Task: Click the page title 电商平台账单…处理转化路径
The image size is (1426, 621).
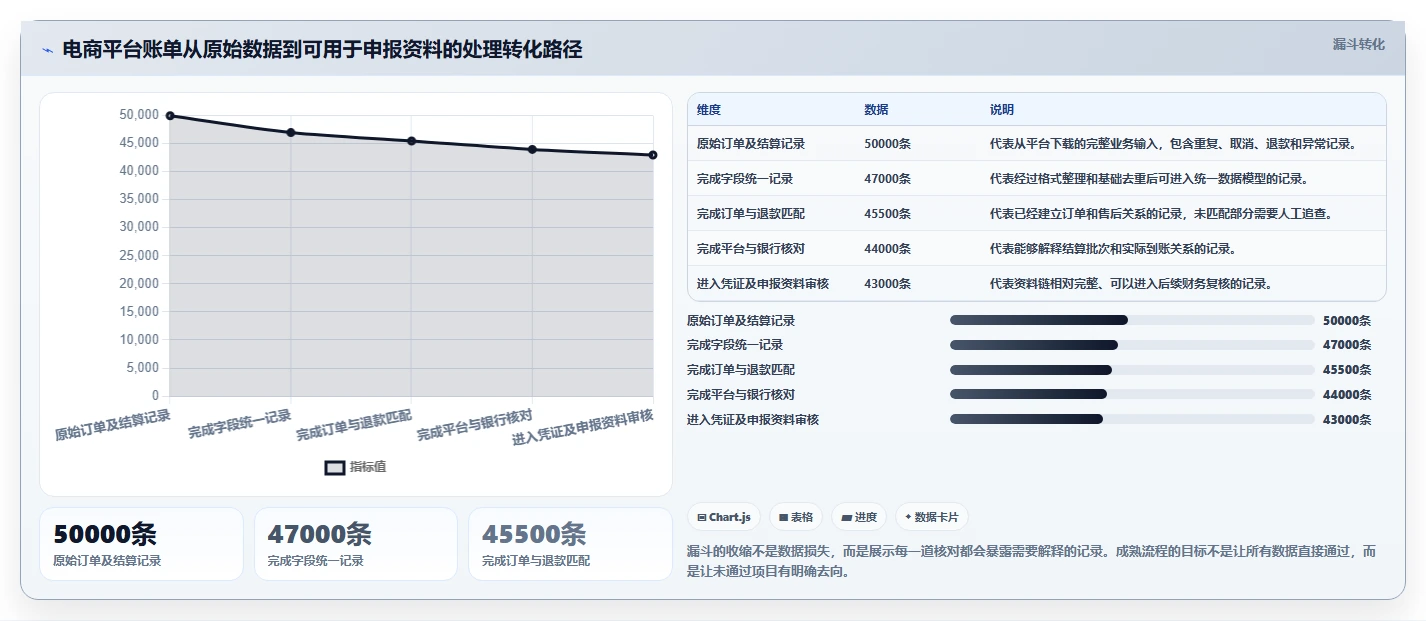Action: coord(322,50)
